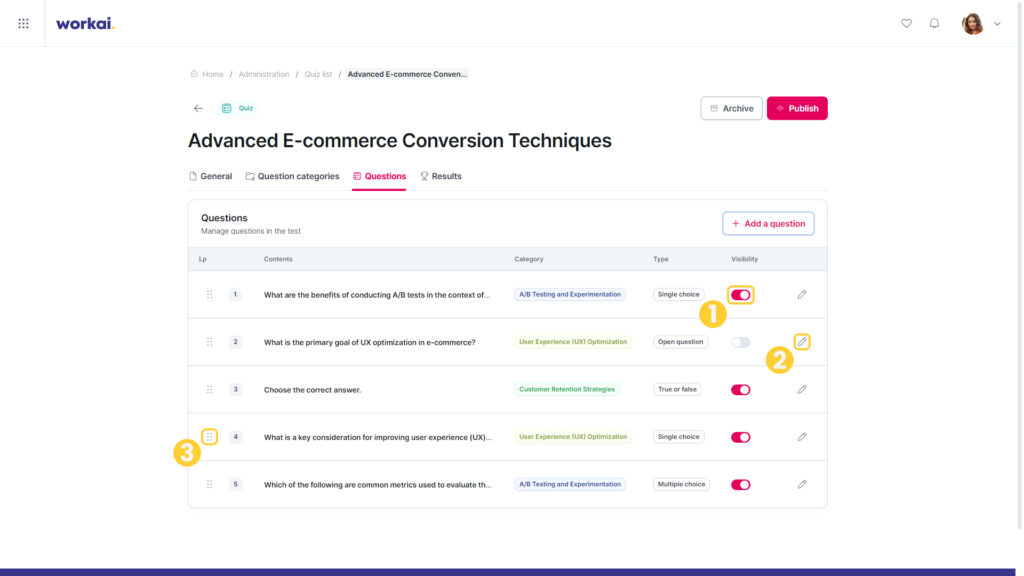The image size is (1024, 576).
Task: Open Quiz list breadcrumb link
Action: coord(318,74)
